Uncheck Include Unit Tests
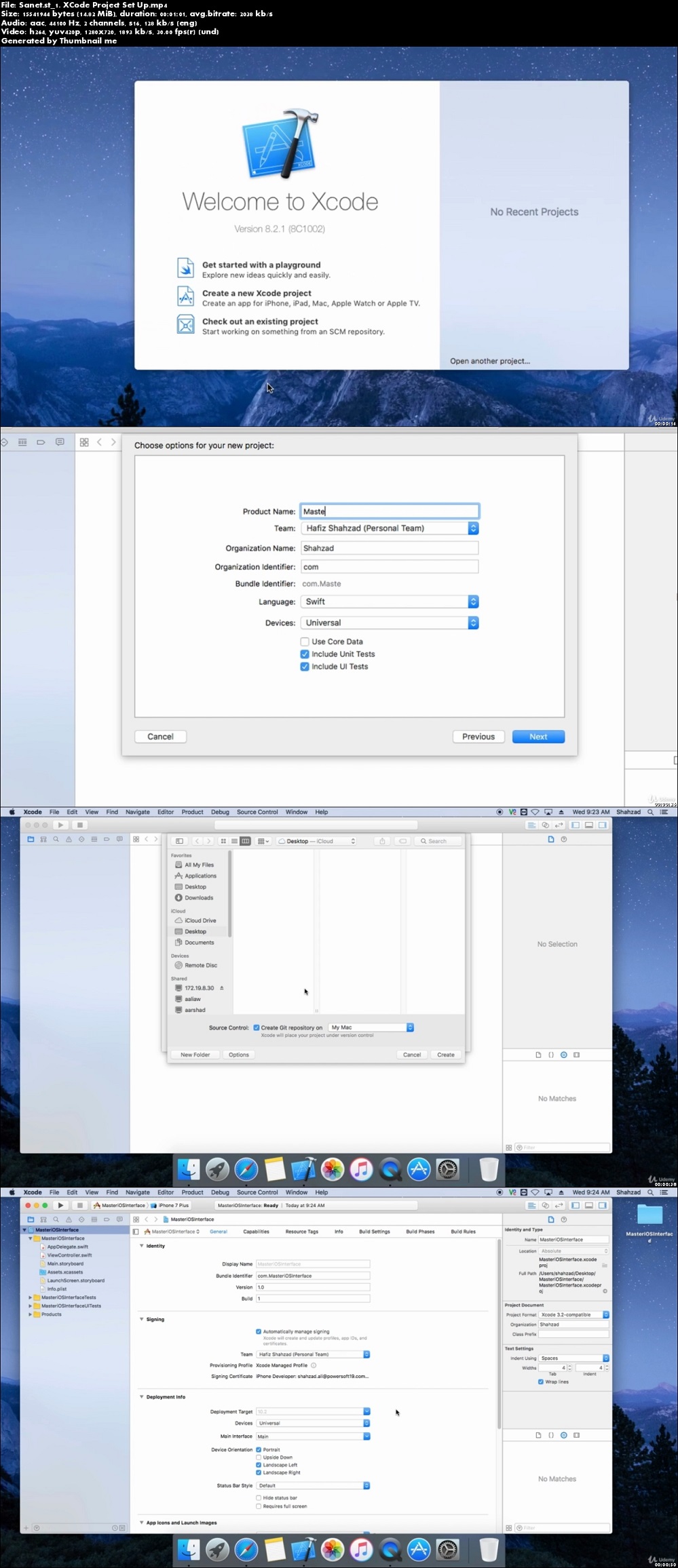This screenshot has height=1568, width=678. click(x=305, y=654)
